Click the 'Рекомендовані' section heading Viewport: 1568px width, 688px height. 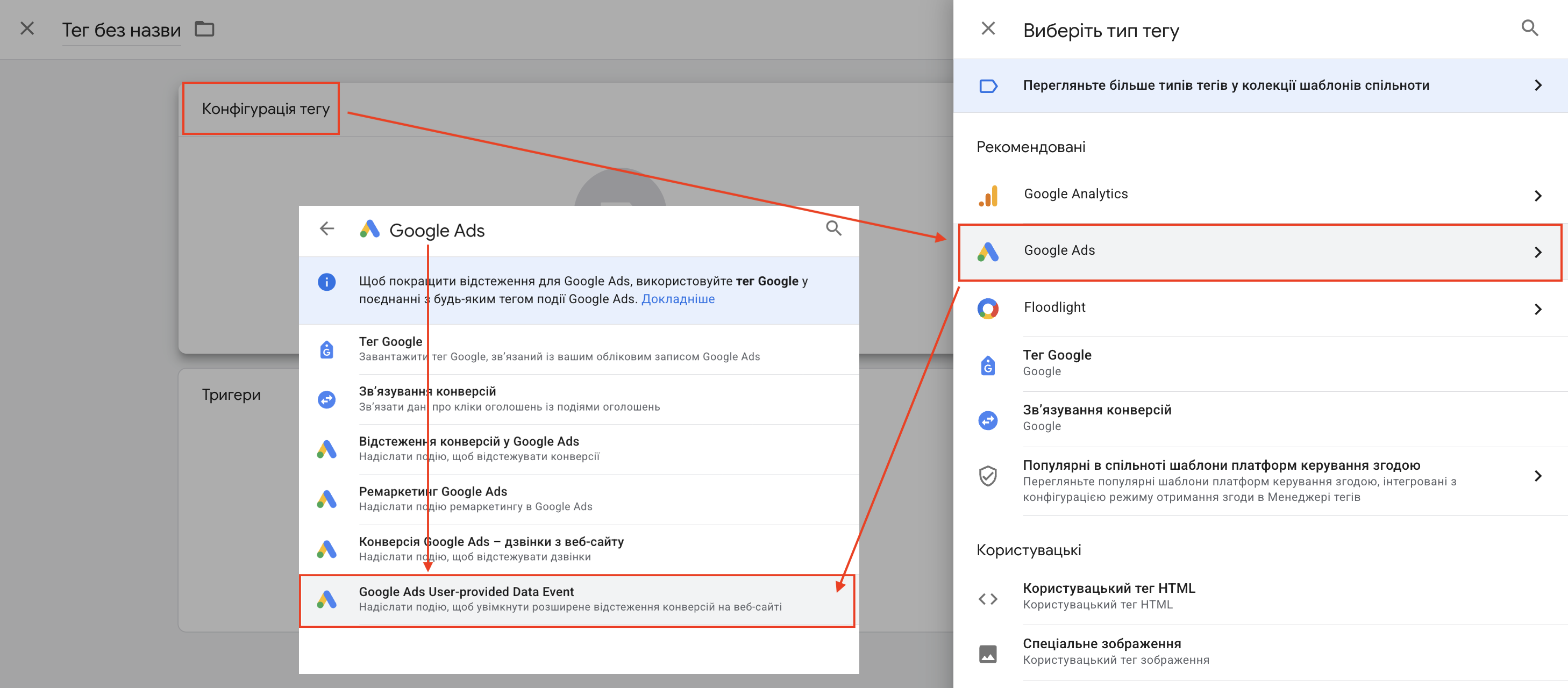(1030, 147)
